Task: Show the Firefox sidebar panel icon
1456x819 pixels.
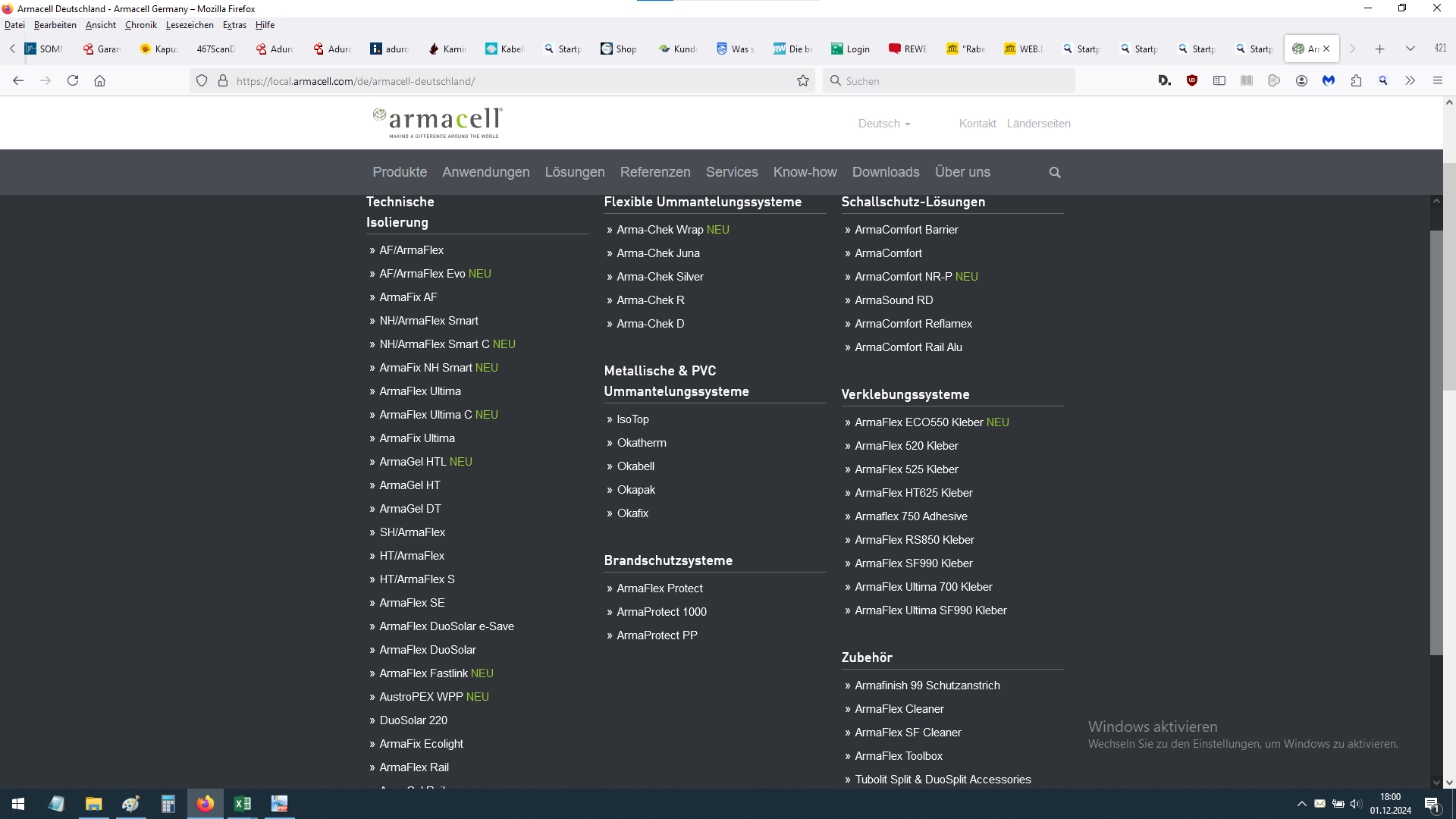Action: pyautogui.click(x=1219, y=80)
